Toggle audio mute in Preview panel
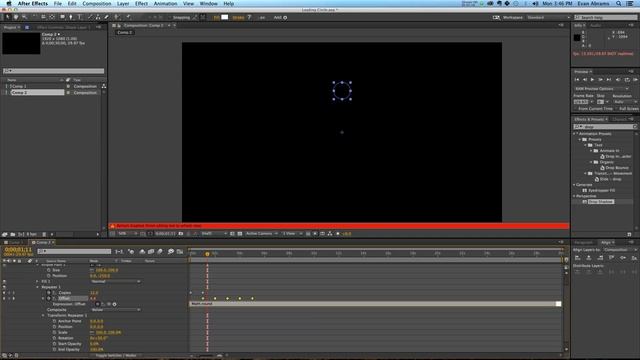The image size is (640, 360). 618,80
